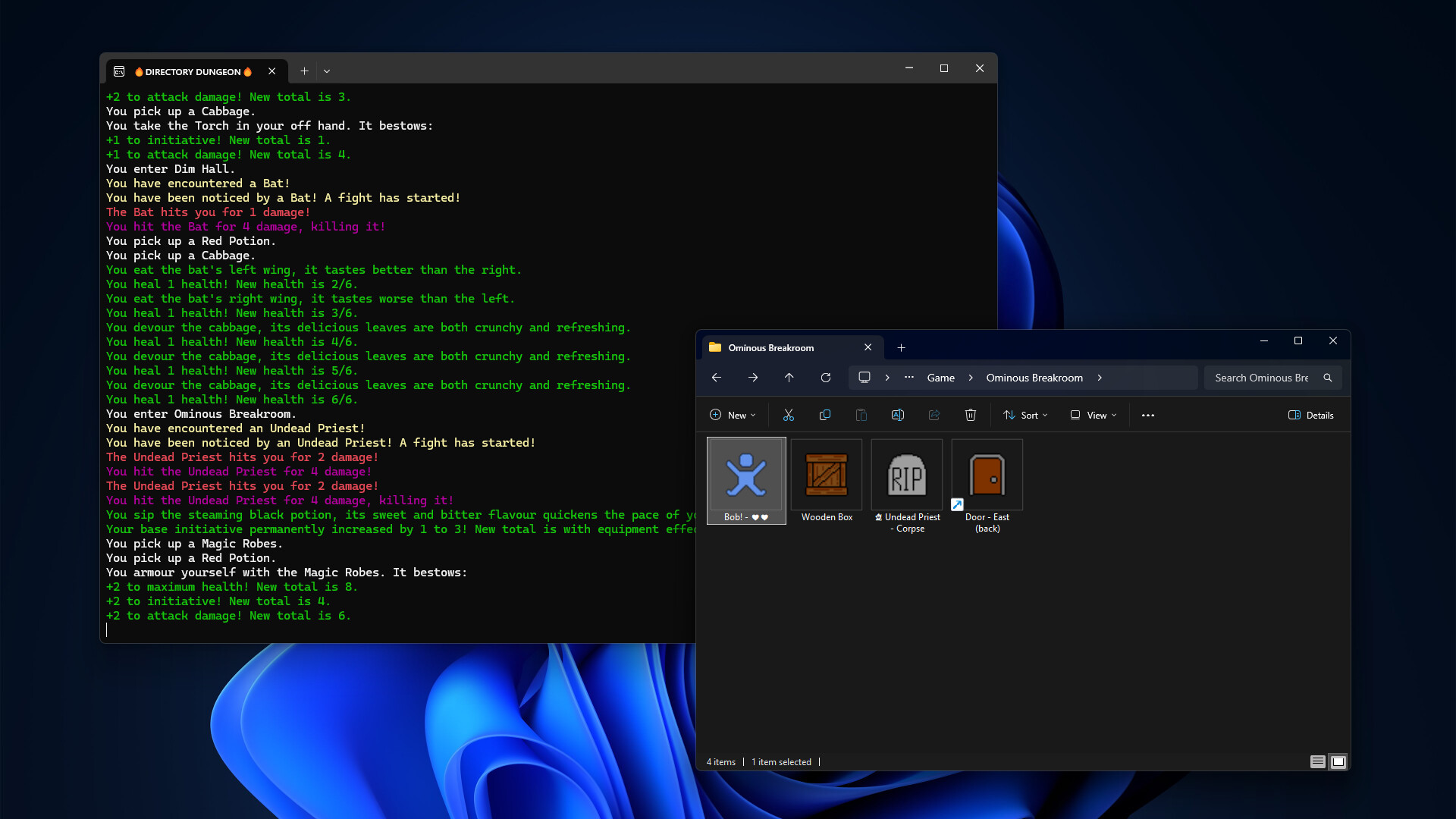Click the Share icon in the toolbar
Screen dimensions: 1456x819
click(x=934, y=415)
